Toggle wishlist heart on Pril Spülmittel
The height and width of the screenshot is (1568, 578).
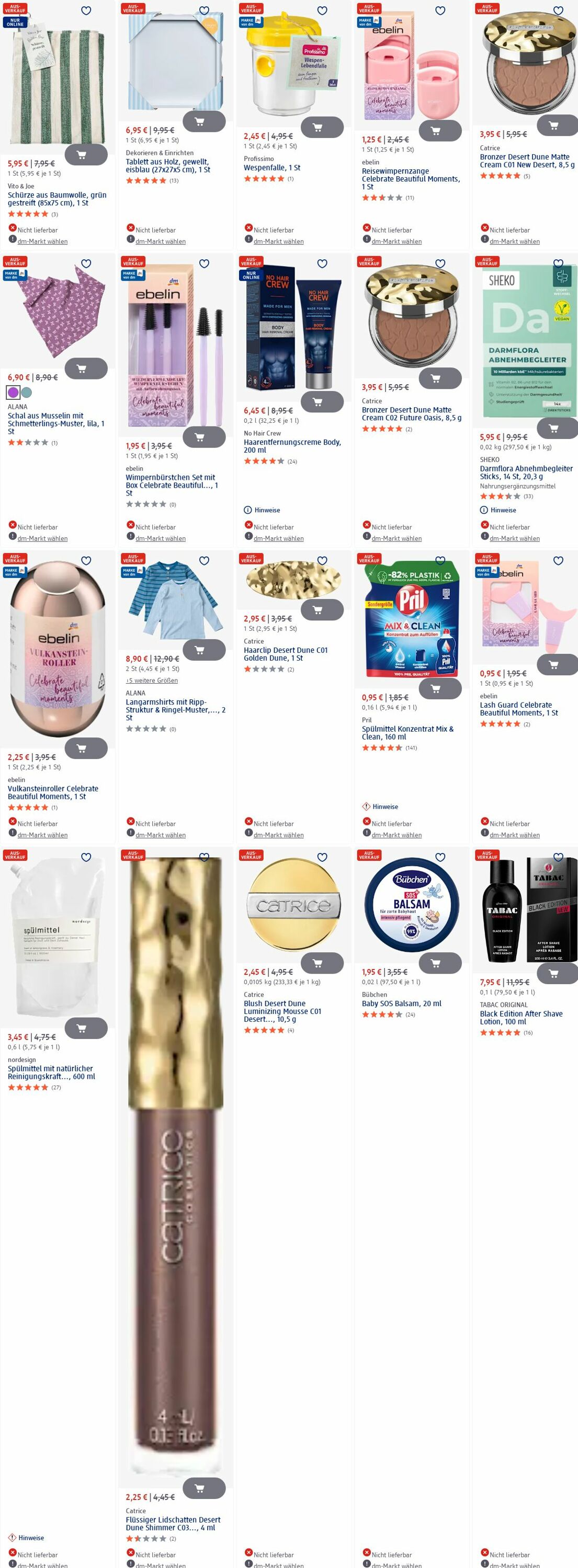click(440, 560)
